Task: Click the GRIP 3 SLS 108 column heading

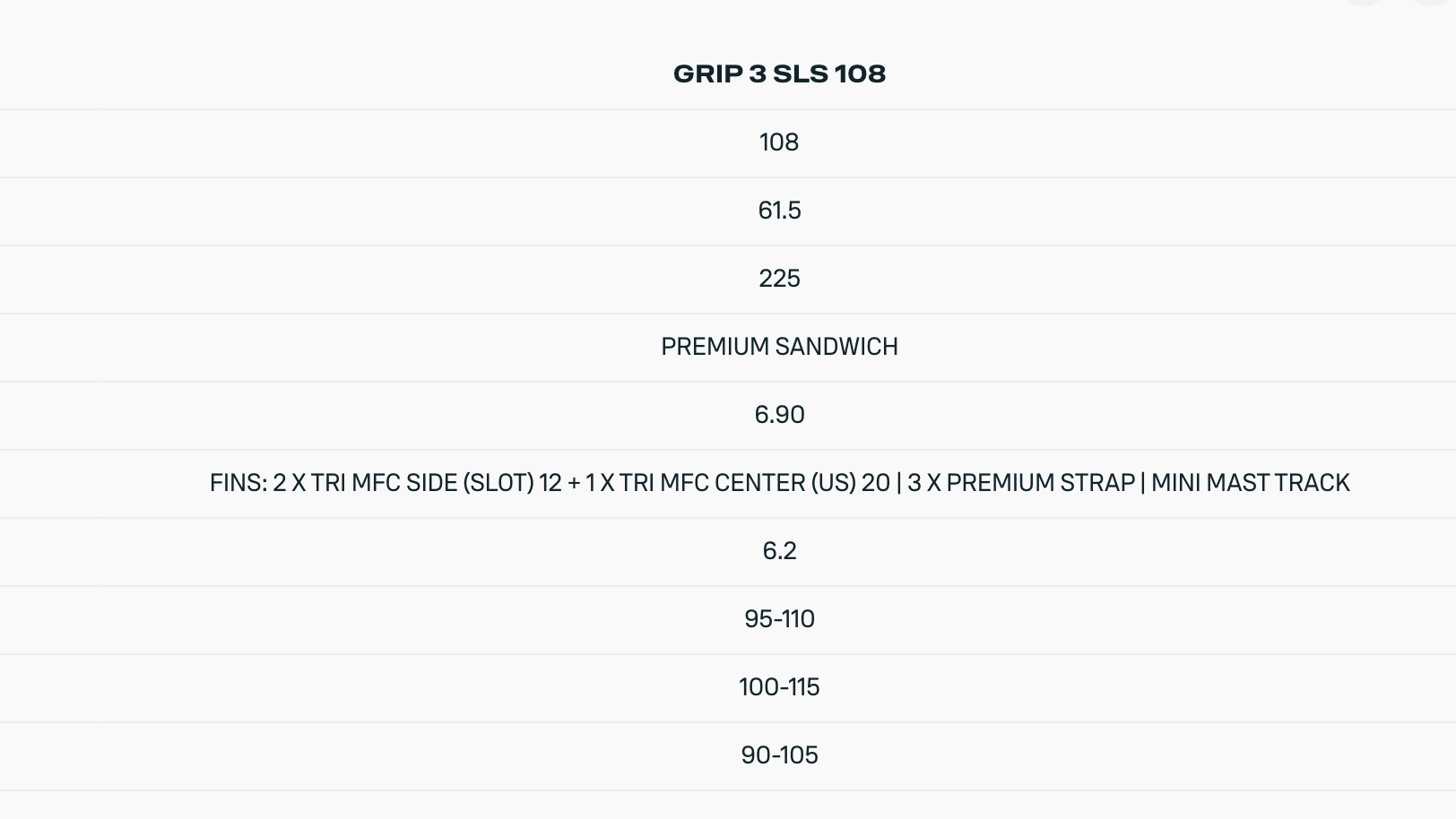Action: (779, 73)
